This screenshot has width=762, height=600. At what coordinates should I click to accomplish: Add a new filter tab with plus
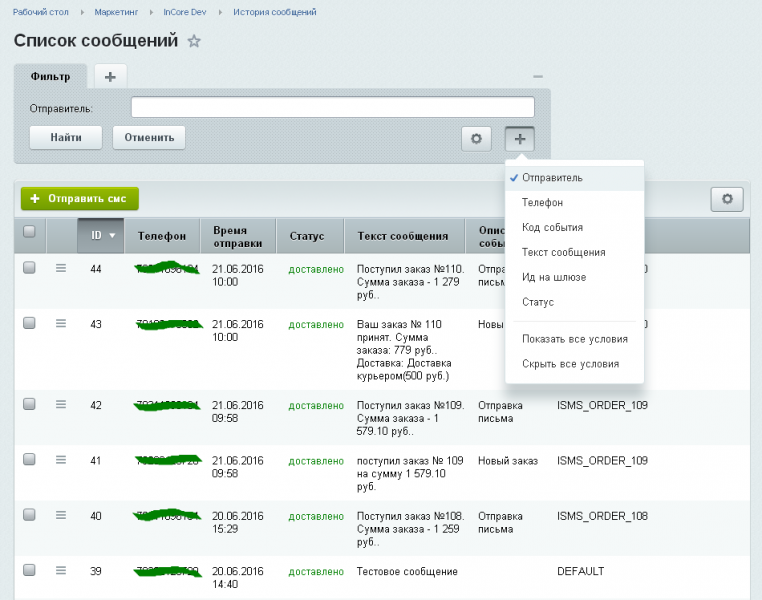click(110, 76)
